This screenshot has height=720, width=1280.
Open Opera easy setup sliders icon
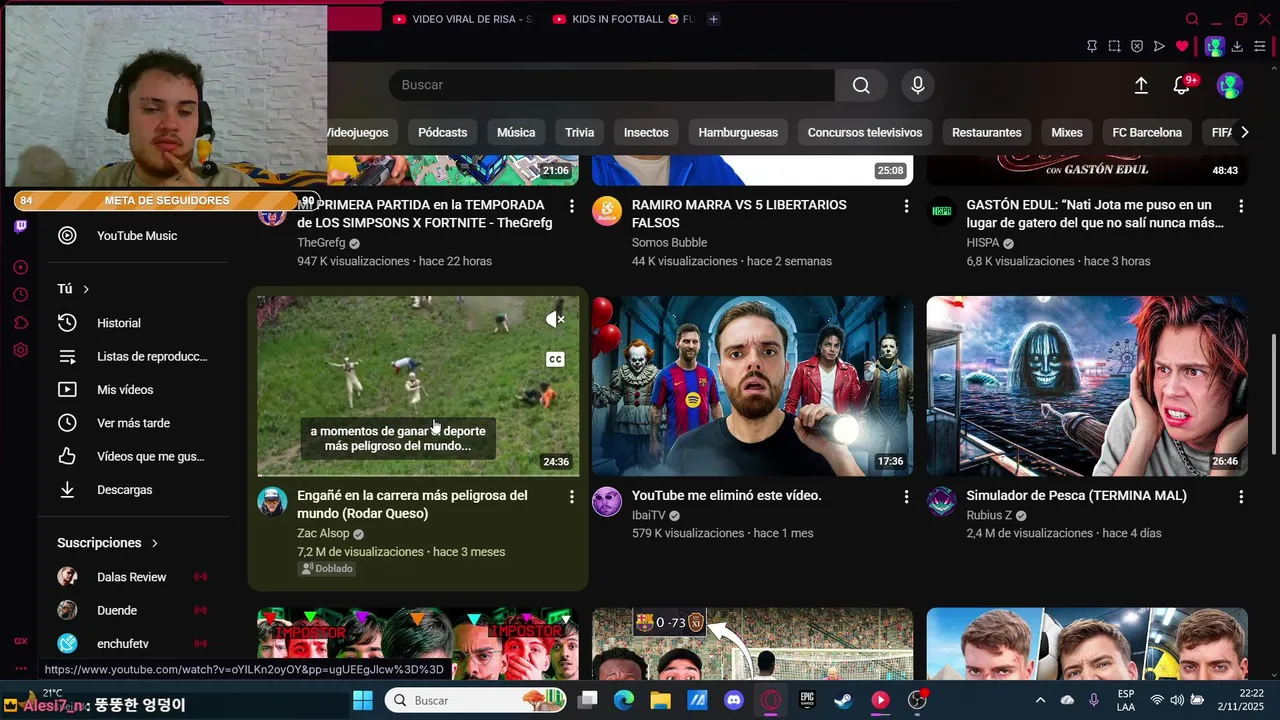pos(1260,46)
